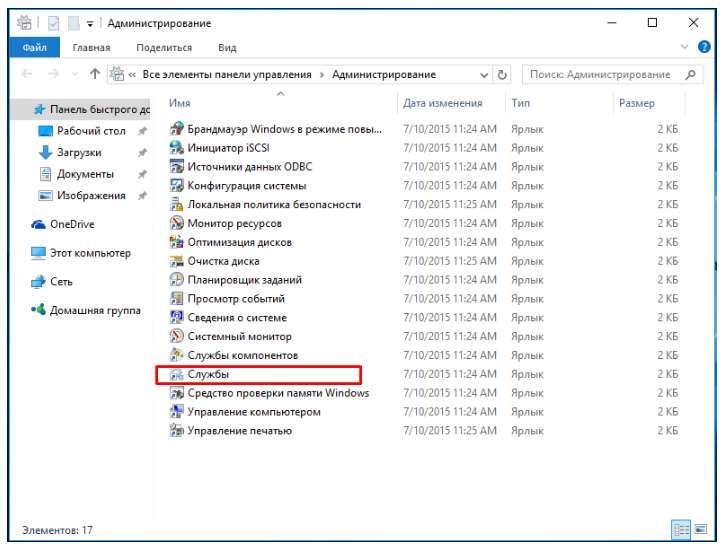Click the Службы компонентов file name
The height and width of the screenshot is (546, 724).
tap(242, 355)
